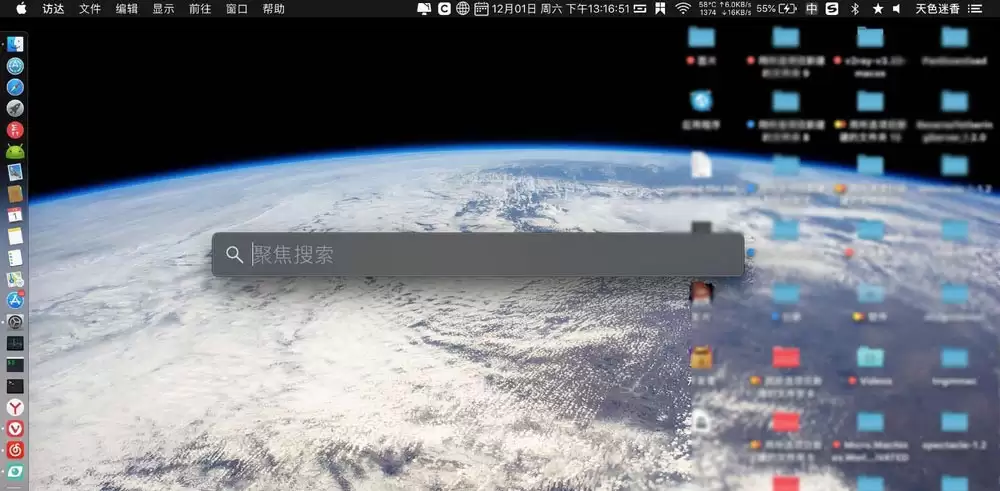Open Yandex browser Y icon in Dock

(15, 407)
